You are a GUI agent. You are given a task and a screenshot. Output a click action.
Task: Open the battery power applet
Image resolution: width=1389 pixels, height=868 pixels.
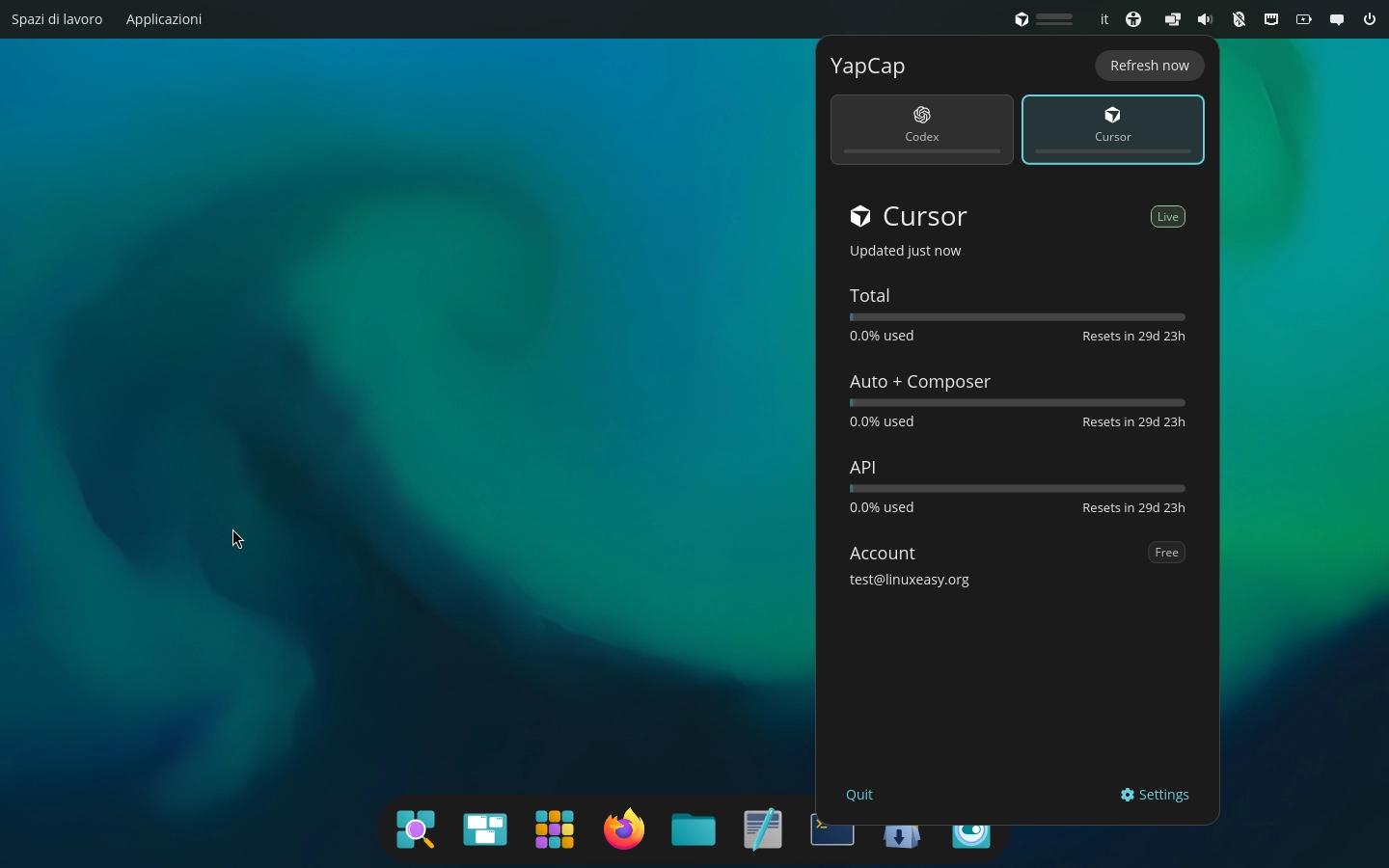click(1305, 19)
